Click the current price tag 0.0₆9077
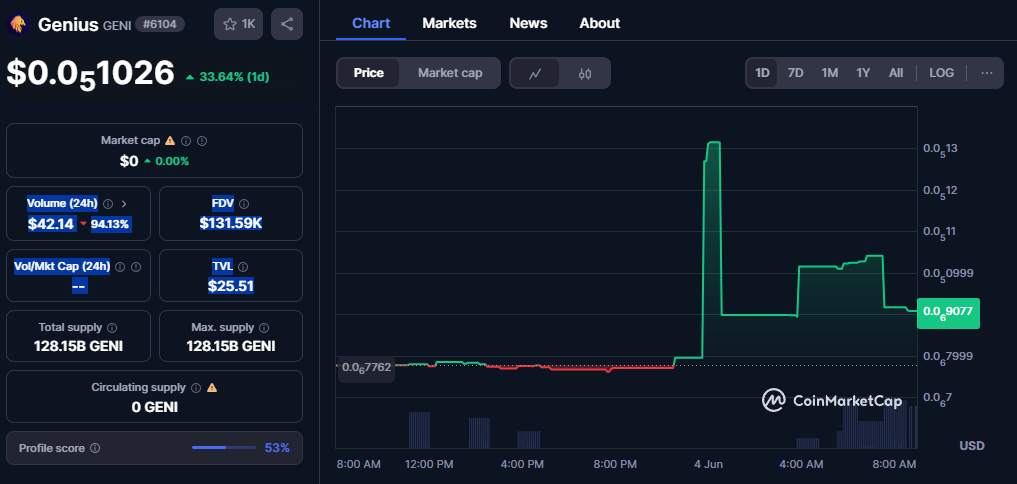Viewport: 1017px width, 484px height. (948, 311)
